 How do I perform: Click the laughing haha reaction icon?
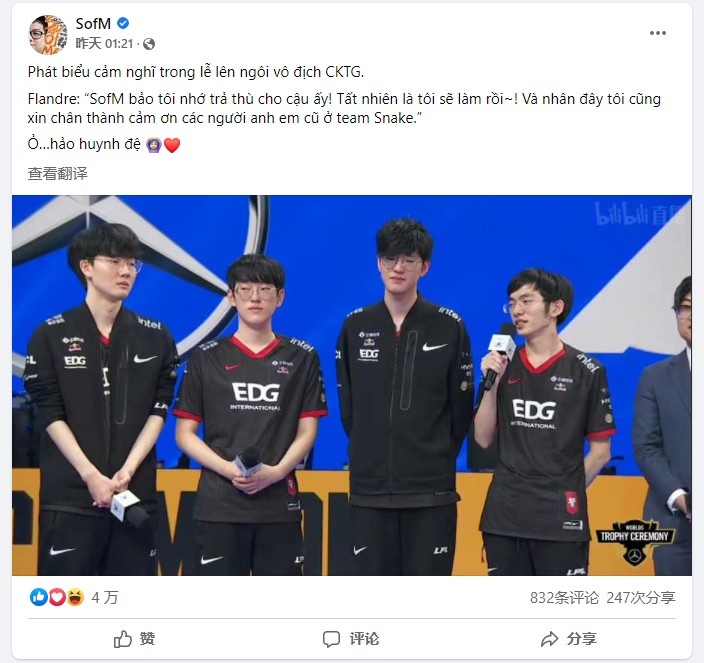tap(75, 597)
